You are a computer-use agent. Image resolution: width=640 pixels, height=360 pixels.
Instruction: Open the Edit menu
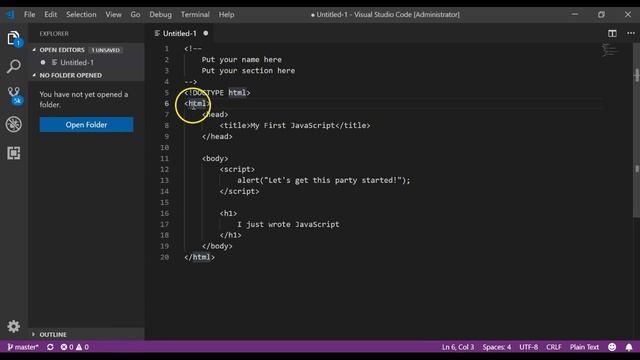pyautogui.click(x=51, y=15)
